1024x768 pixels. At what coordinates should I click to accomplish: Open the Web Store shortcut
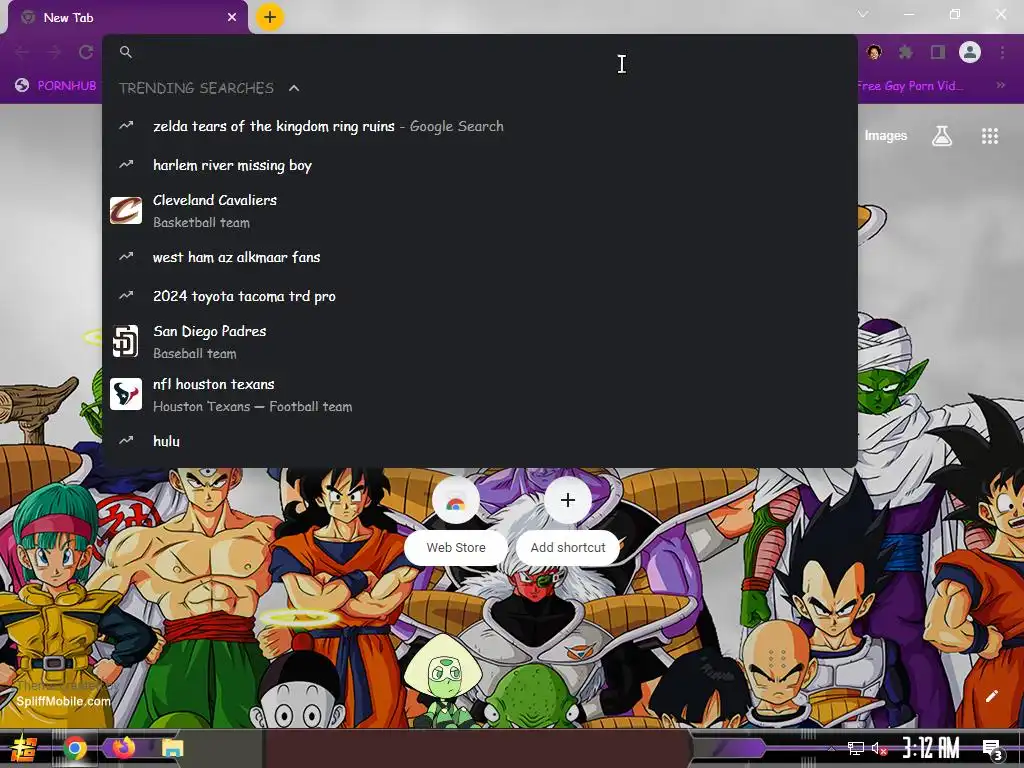(x=456, y=519)
